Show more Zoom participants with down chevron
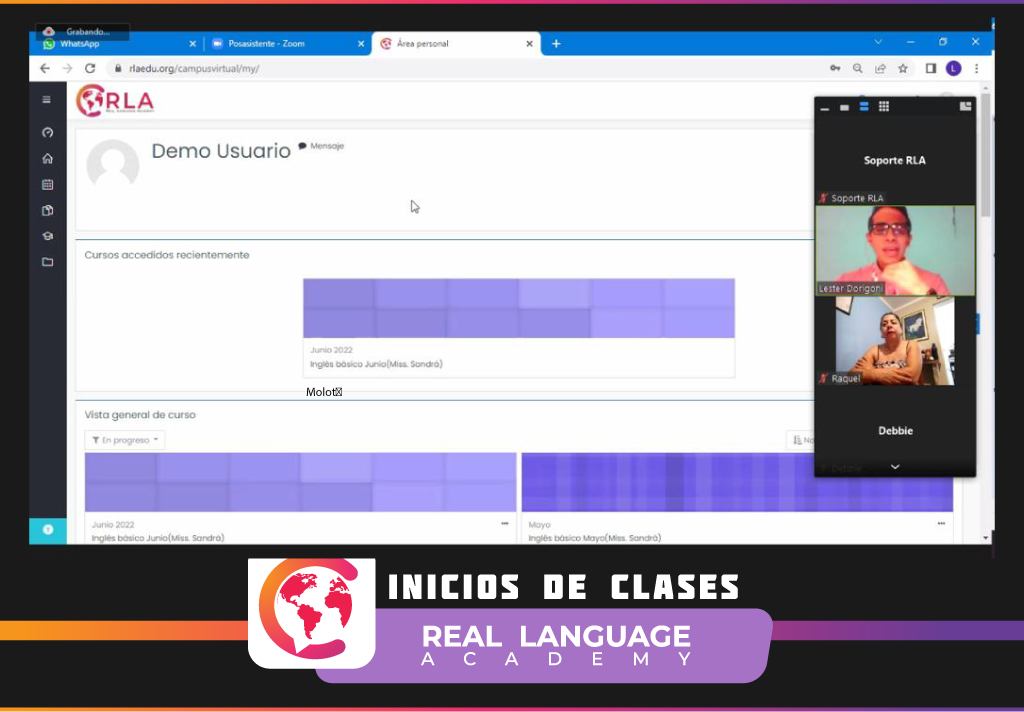This screenshot has height=712, width=1024. (x=895, y=467)
